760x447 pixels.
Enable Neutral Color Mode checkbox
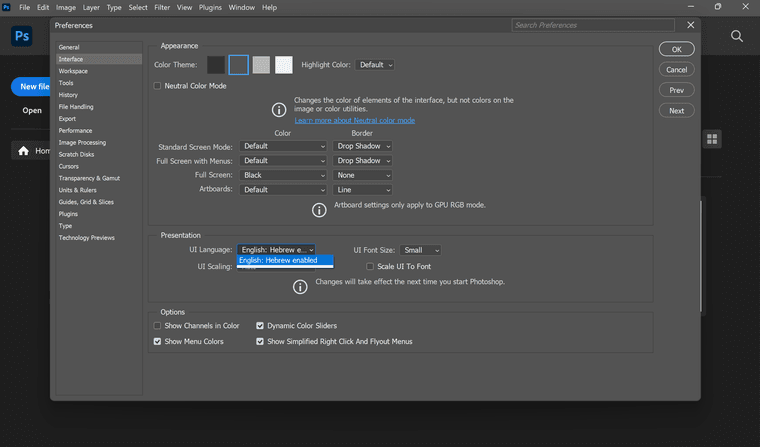(157, 86)
